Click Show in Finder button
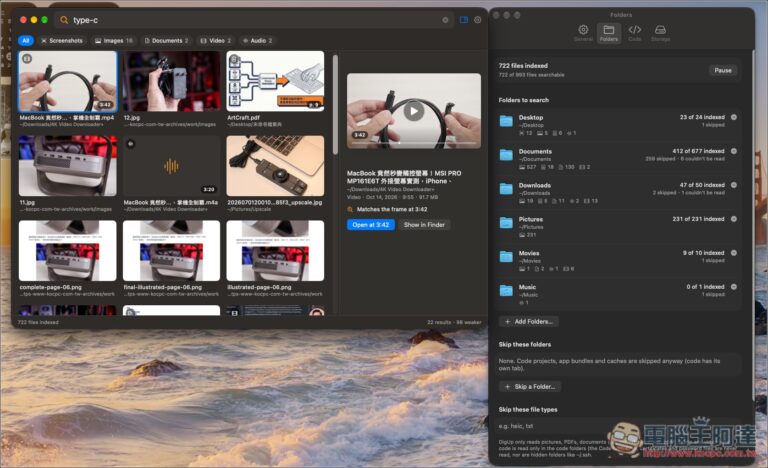 click(424, 225)
